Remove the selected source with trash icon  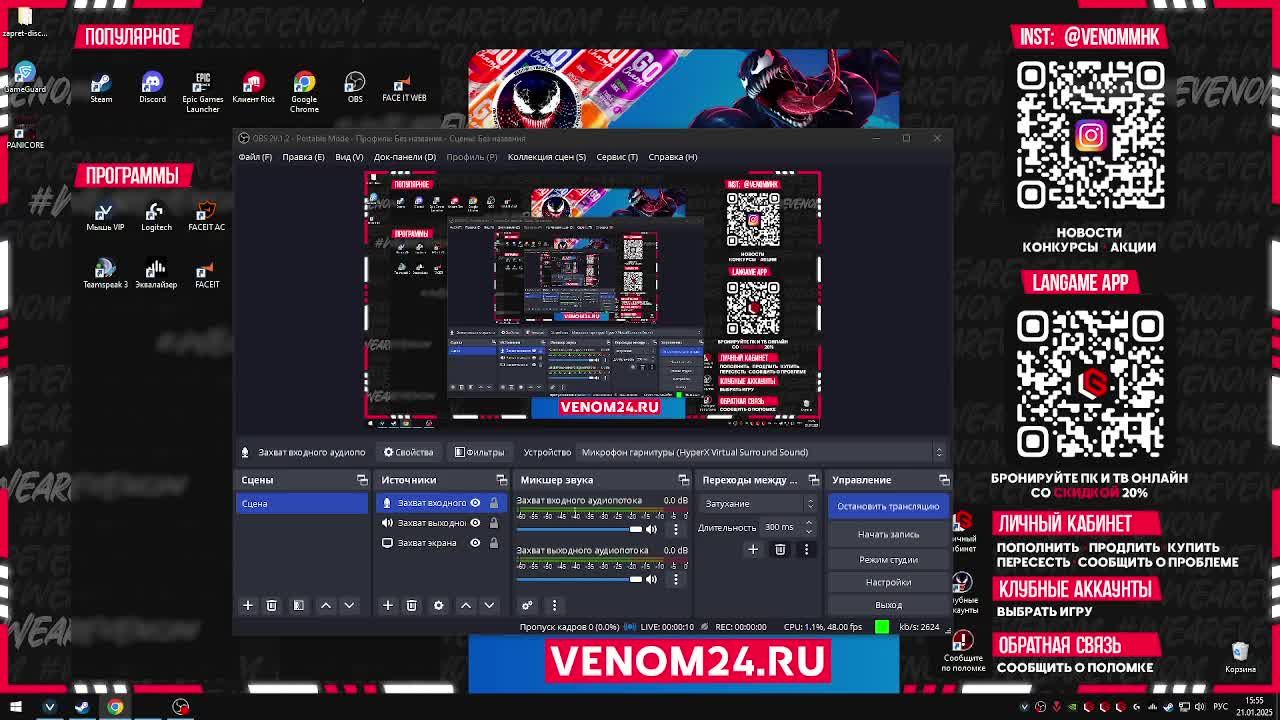click(x=411, y=605)
